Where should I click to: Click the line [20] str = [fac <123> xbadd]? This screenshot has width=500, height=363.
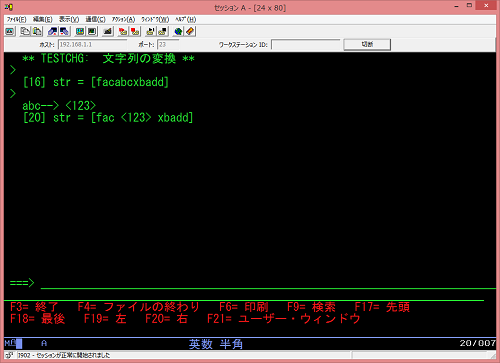point(108,118)
